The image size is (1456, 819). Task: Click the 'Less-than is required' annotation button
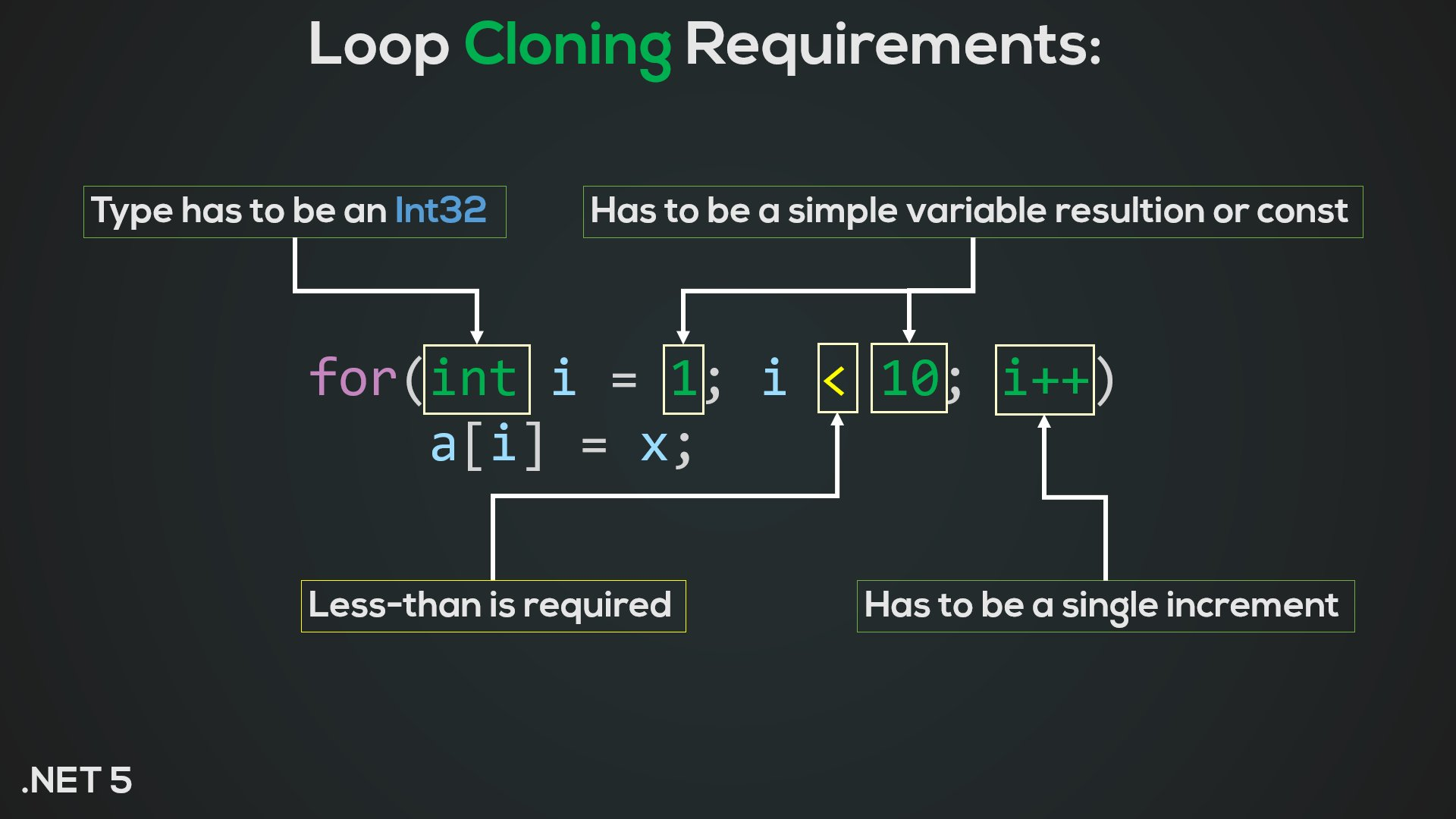pyautogui.click(x=493, y=605)
